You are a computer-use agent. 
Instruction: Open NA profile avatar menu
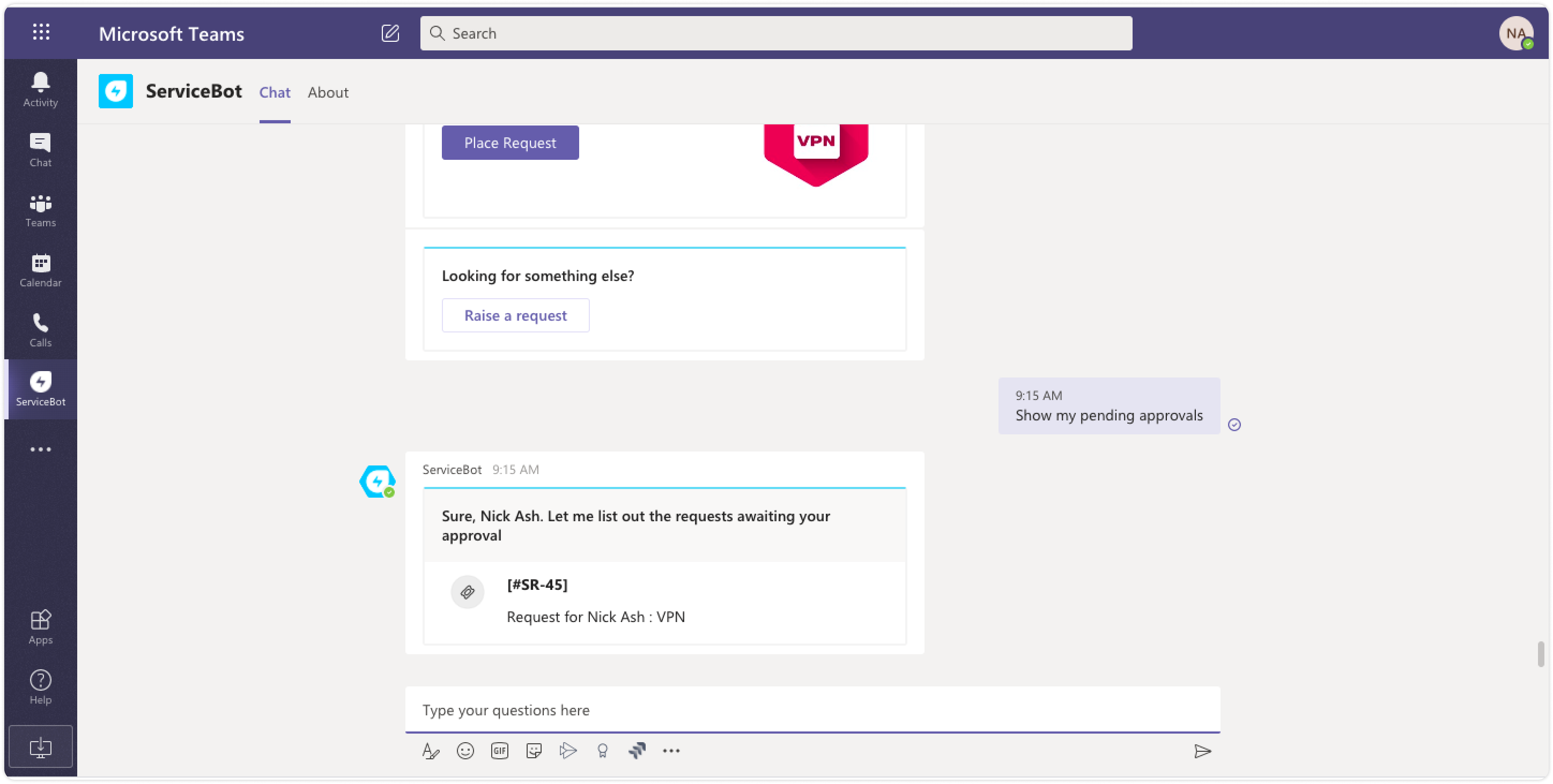point(1515,33)
